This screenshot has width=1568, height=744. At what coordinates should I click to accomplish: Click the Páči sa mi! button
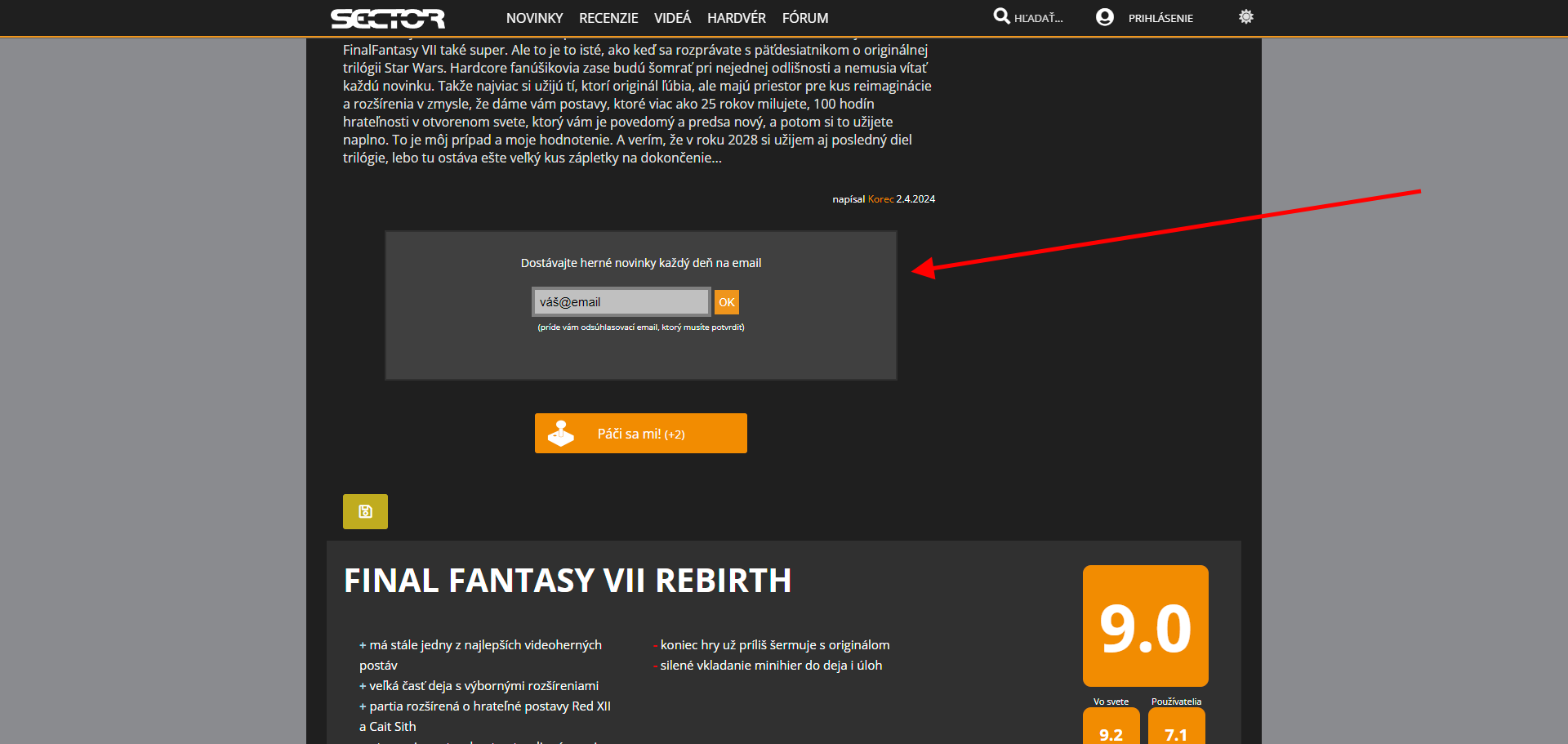click(x=641, y=434)
